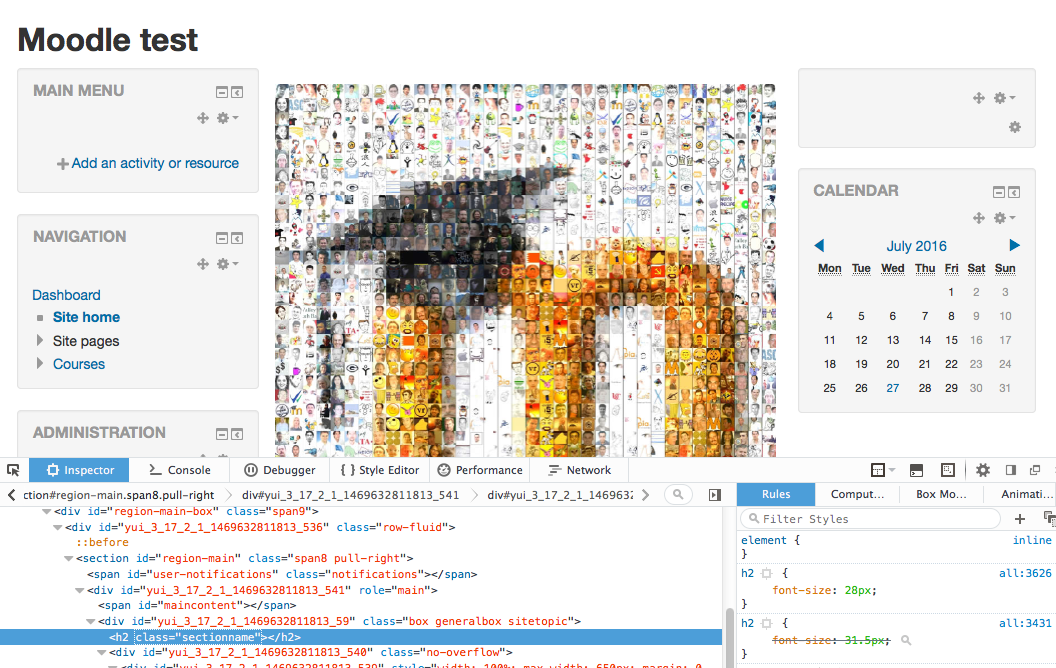Viewport: 1056px width, 668px height.
Task: Click the move icon in Calendar block
Action: point(979,218)
